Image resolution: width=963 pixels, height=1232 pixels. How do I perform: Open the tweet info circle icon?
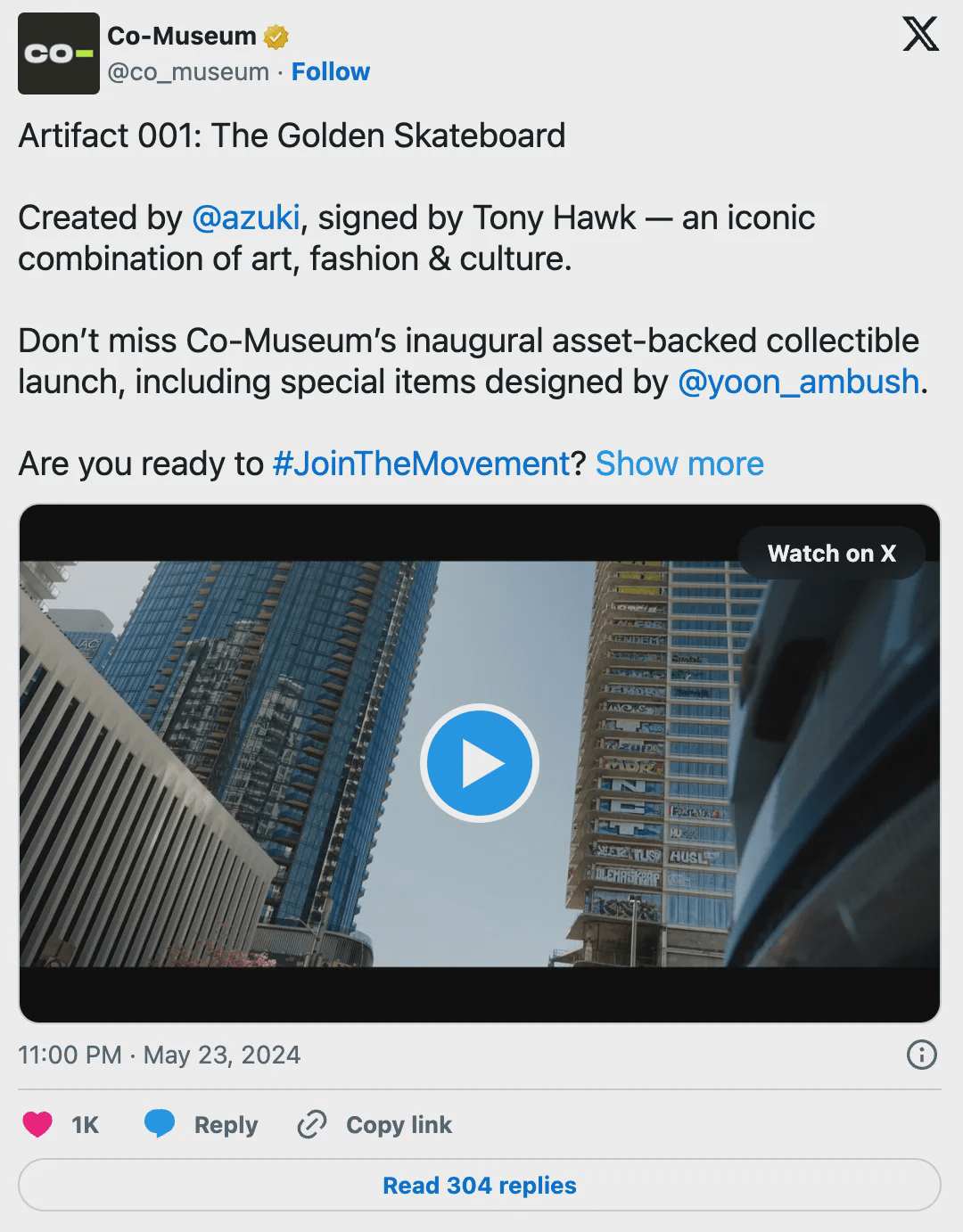coord(921,1055)
